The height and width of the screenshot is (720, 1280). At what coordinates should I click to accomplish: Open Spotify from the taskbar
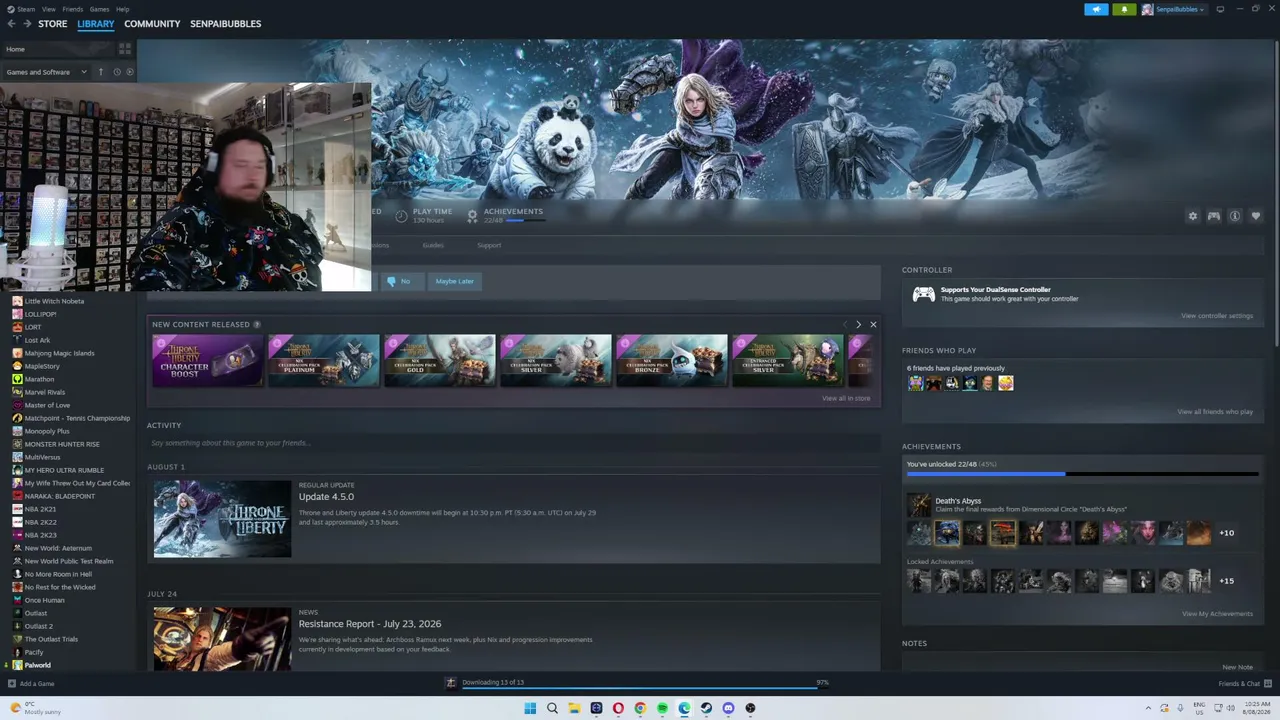coord(662,708)
